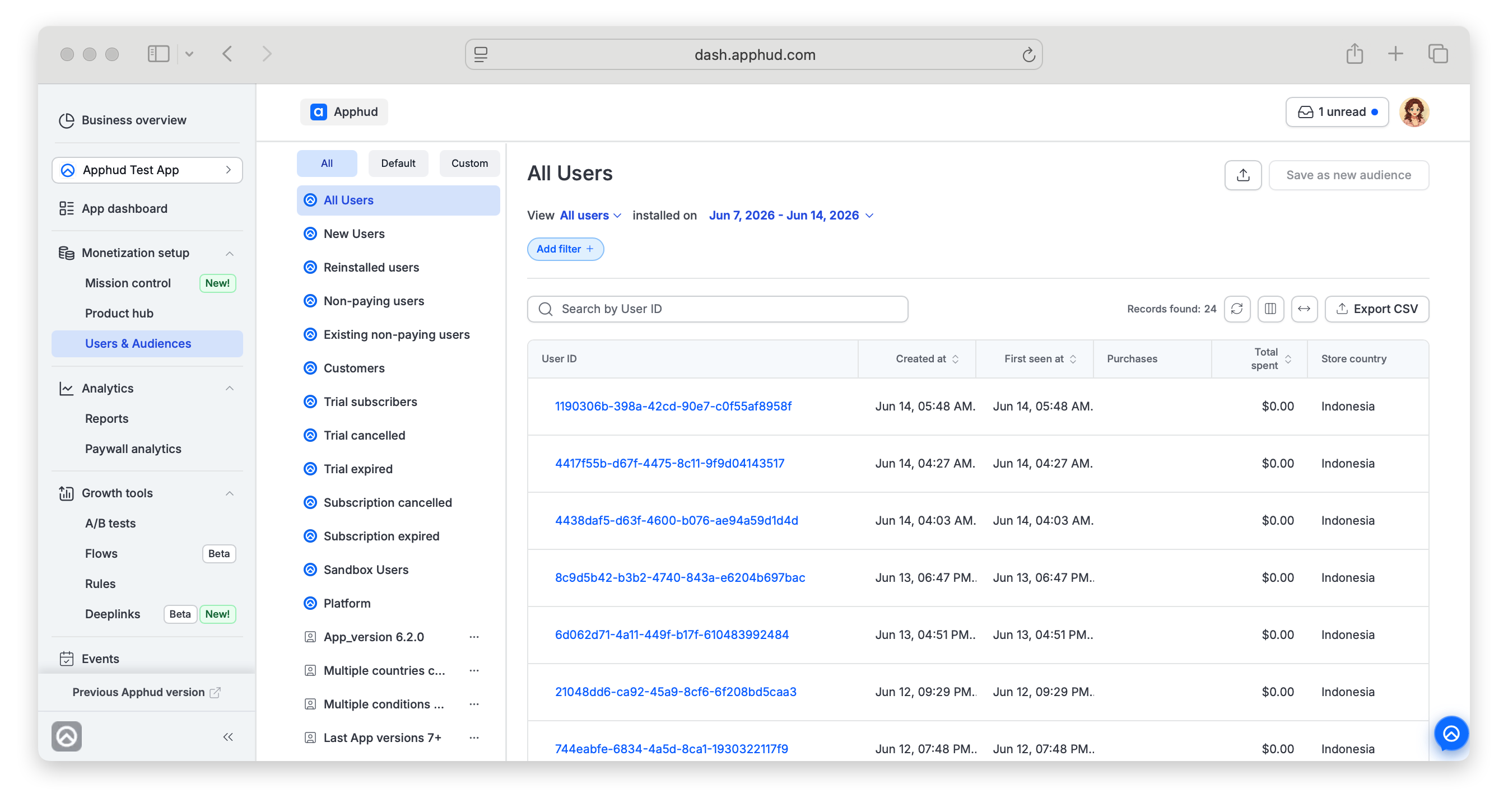1508x812 pixels.
Task: Click the Apphud organization chip
Action: pos(344,112)
